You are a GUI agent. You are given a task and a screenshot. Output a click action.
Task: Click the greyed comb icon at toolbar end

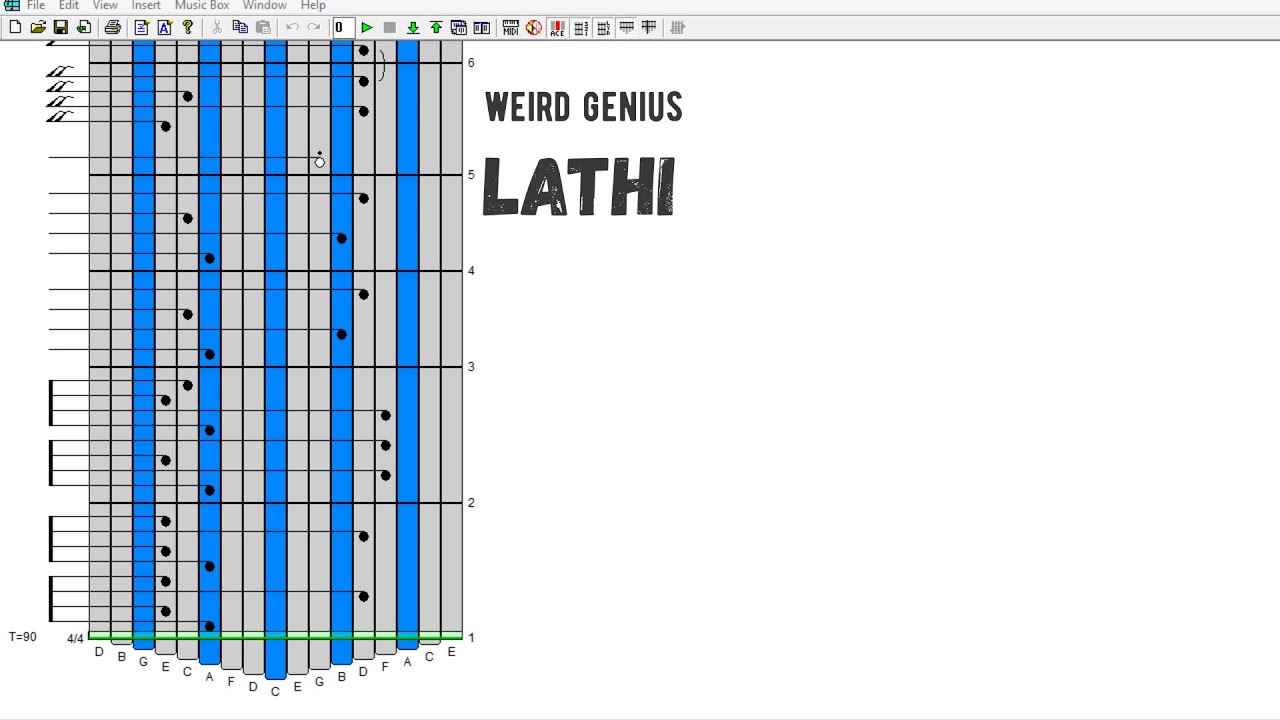tap(678, 28)
